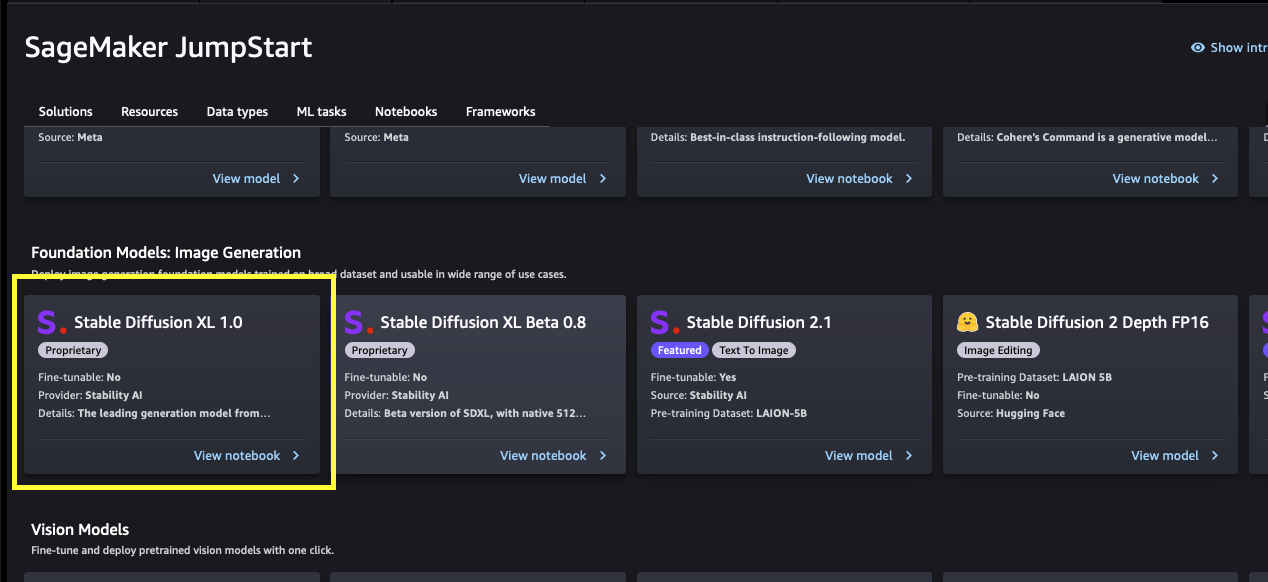1268x582 pixels.
Task: Click the Vision Models heading
Action: [80, 530]
